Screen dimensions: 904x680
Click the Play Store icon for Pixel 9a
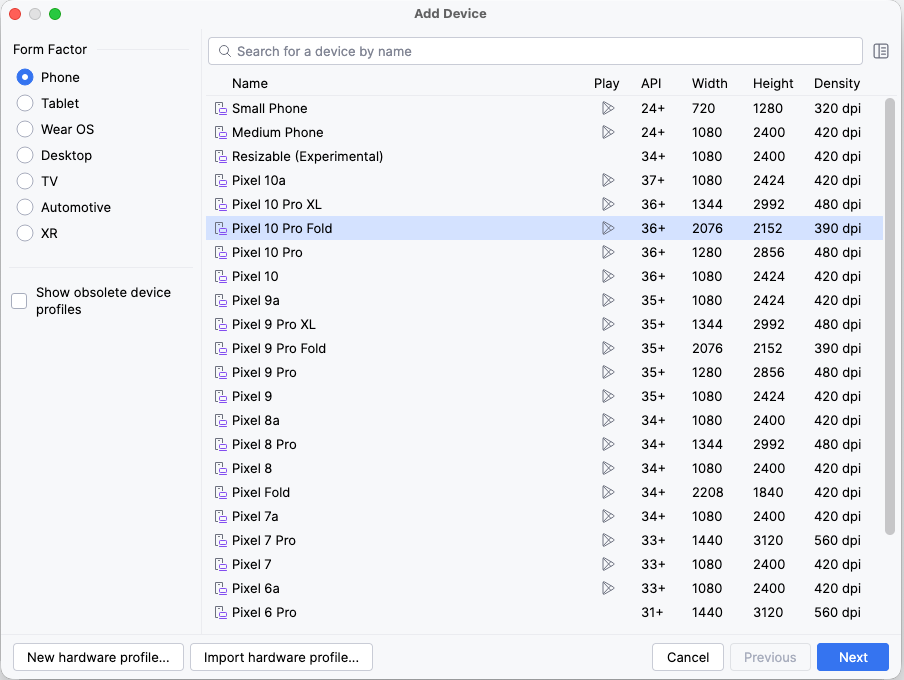608,300
